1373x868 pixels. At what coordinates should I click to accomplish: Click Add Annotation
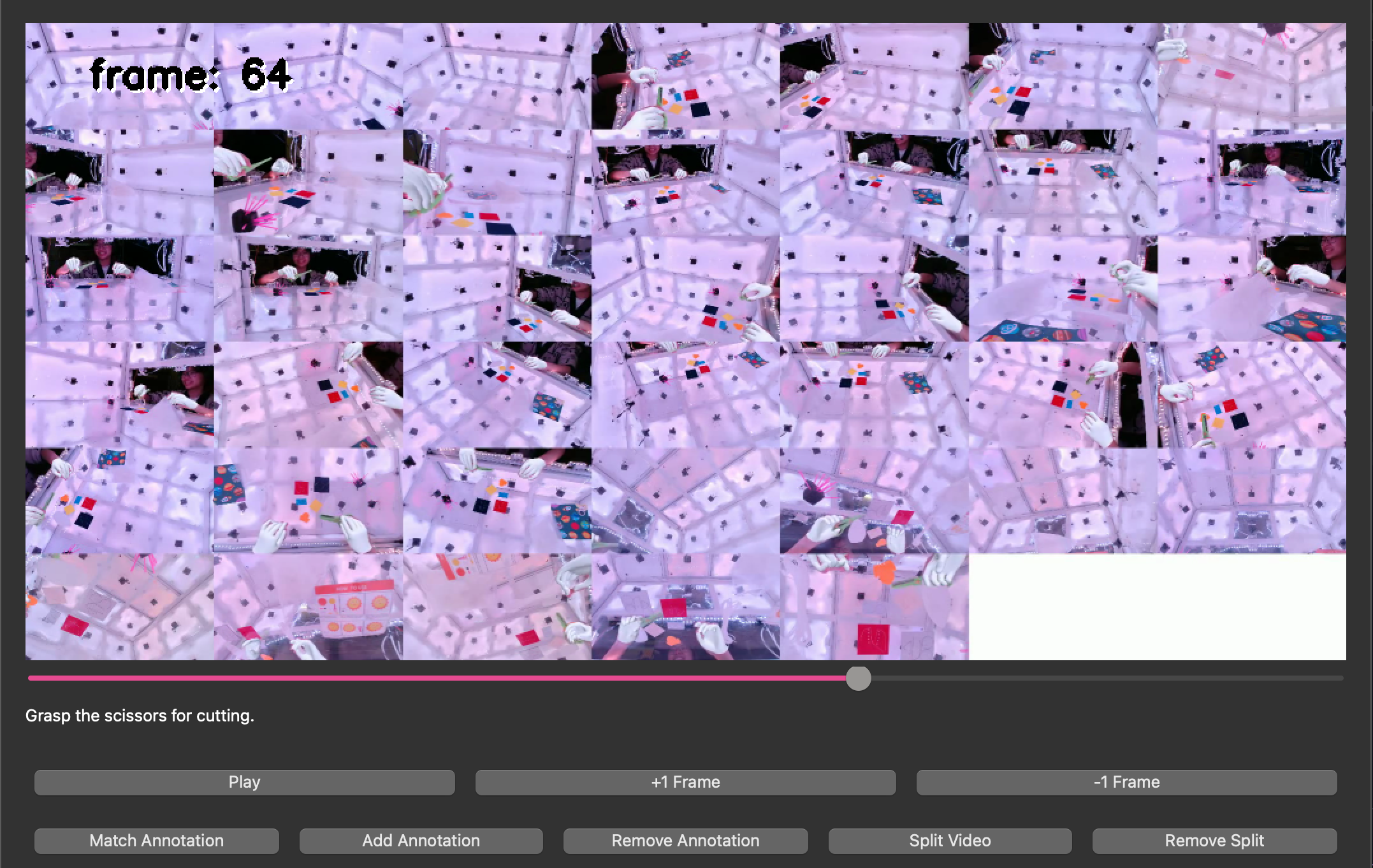[421, 841]
